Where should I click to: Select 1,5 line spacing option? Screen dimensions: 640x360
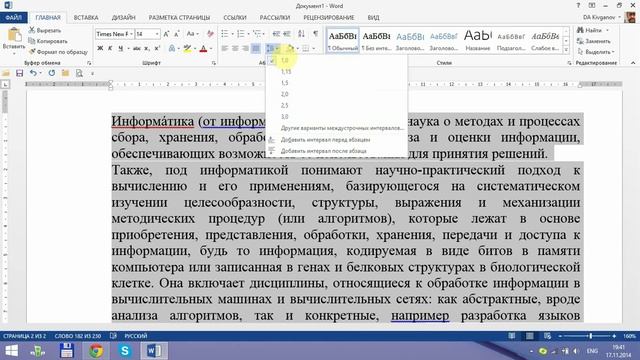337,83
